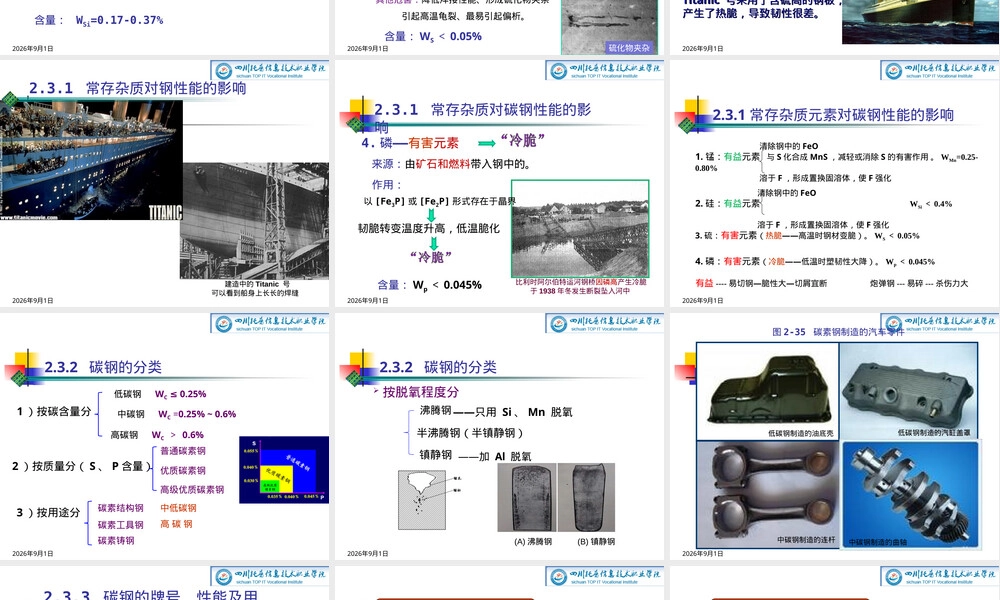
Task: Click the title '图2-35 碳素钢制造的汽车零件'
Action: [x=838, y=332]
